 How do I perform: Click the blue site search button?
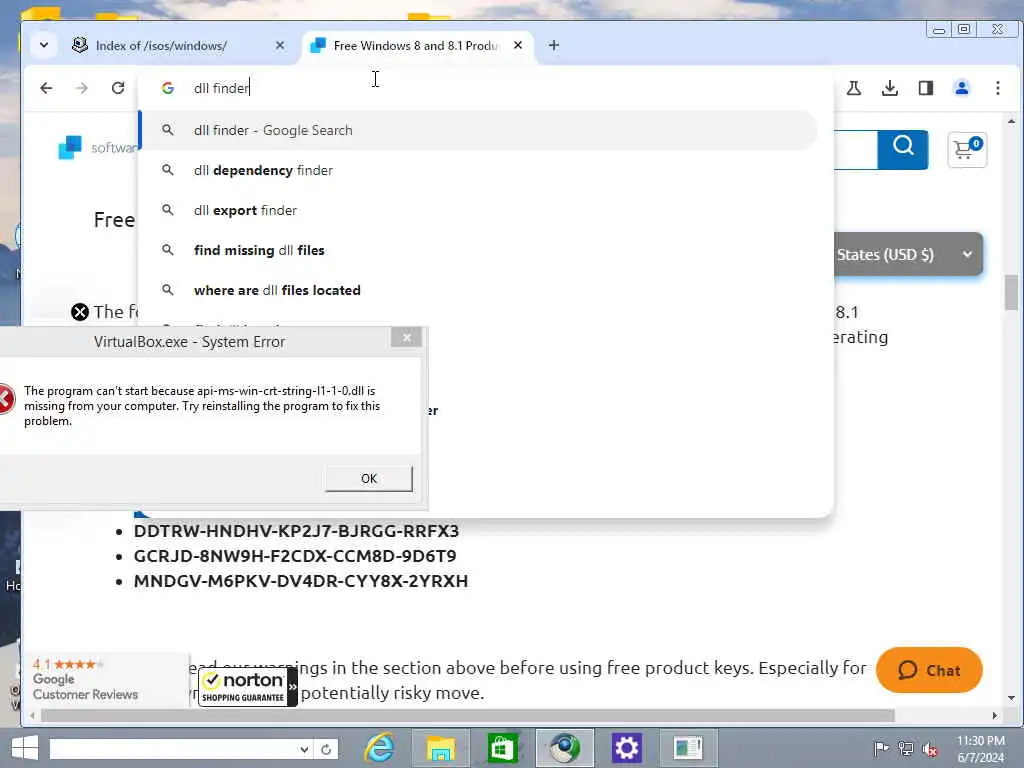click(903, 150)
